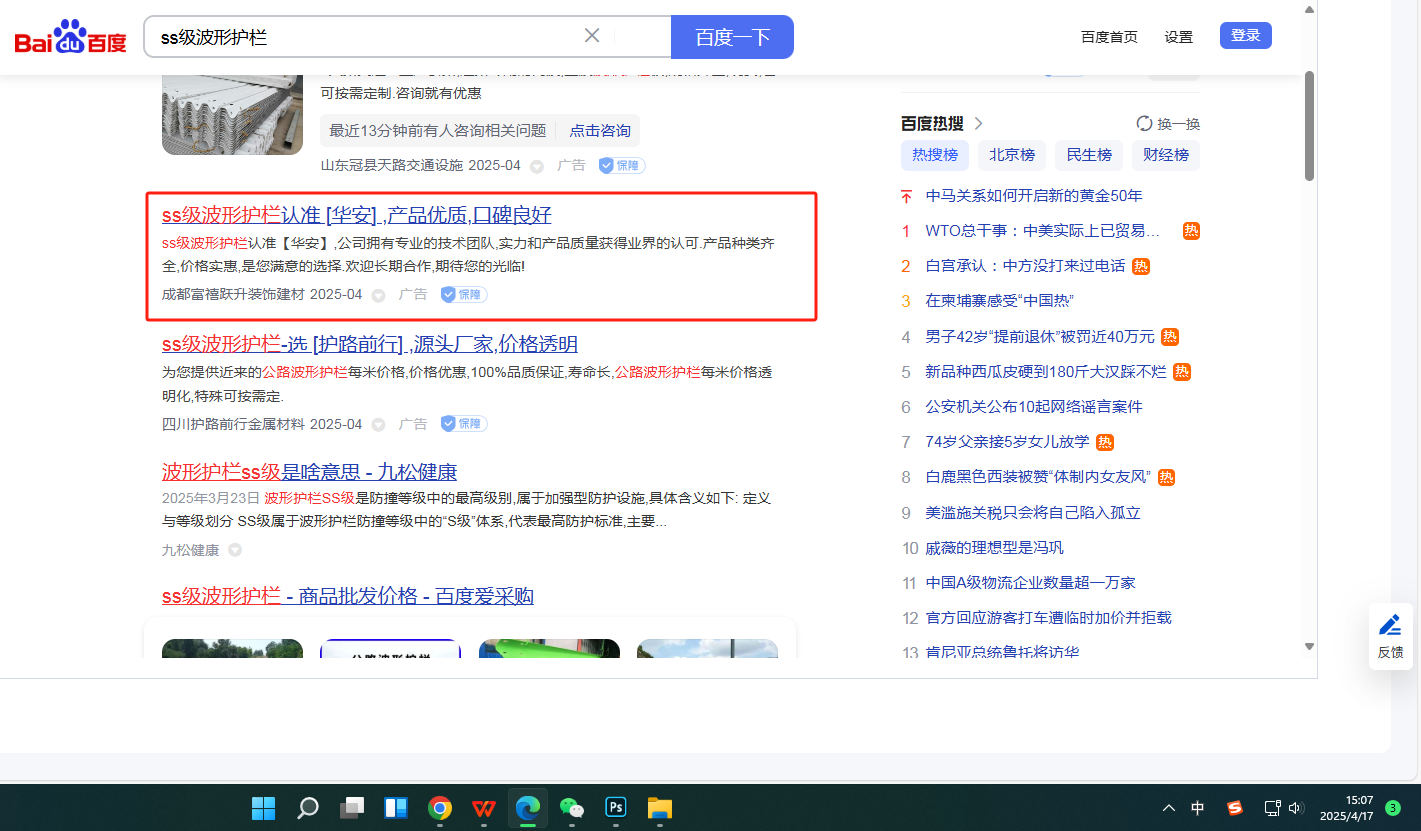Expand dropdown arrow next to 九松健康
The height and width of the screenshot is (831, 1421).
point(235,550)
